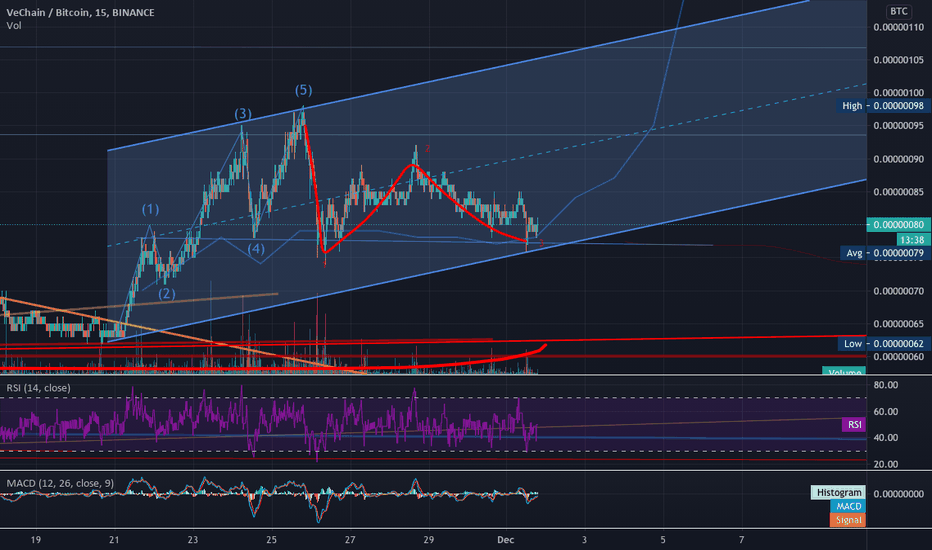Click the Dec marker on the time axis
Screen dimensions: 932x550
[505, 540]
